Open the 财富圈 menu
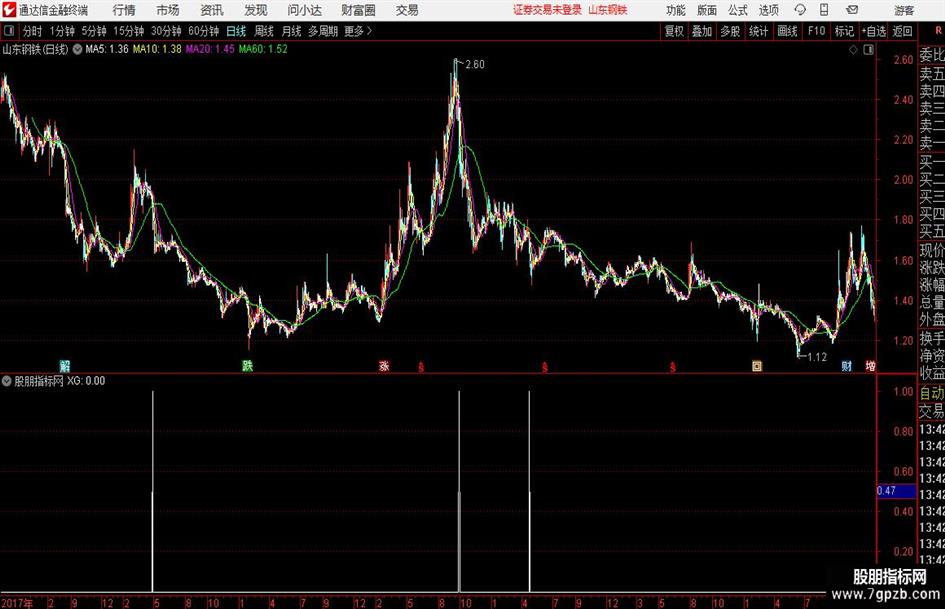Image resolution: width=945 pixels, height=609 pixels. 358,10
